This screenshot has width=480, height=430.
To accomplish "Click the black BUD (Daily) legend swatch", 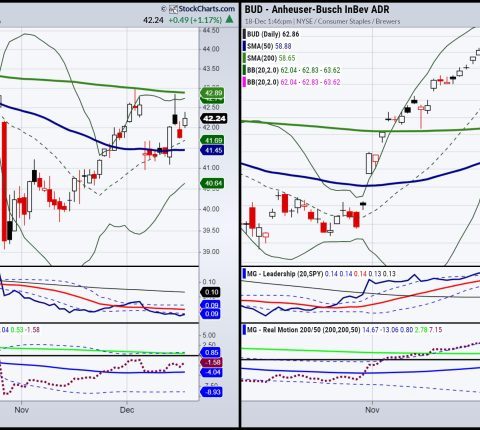I will point(244,34).
